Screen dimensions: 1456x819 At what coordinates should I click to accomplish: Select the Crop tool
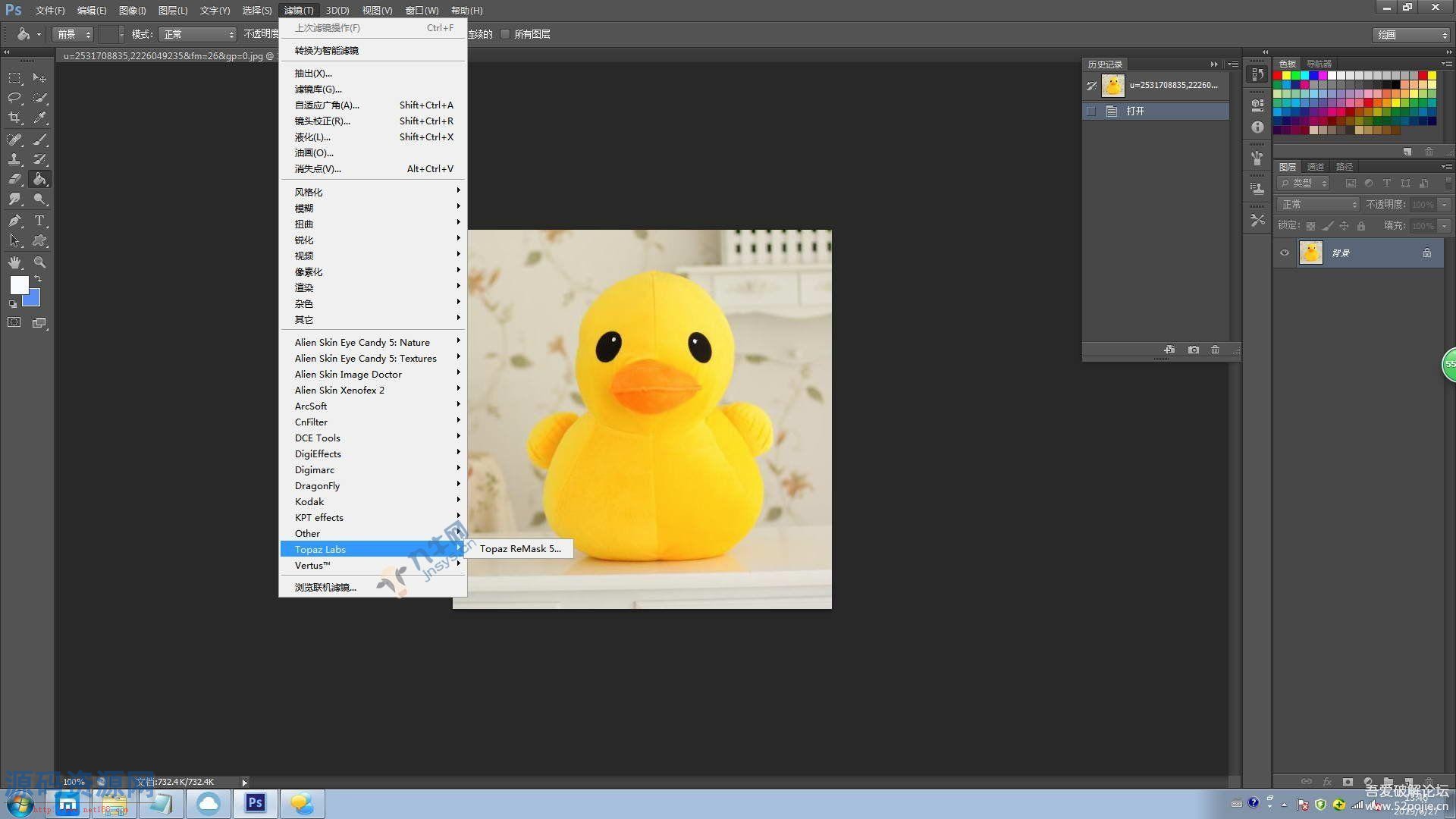(x=14, y=118)
